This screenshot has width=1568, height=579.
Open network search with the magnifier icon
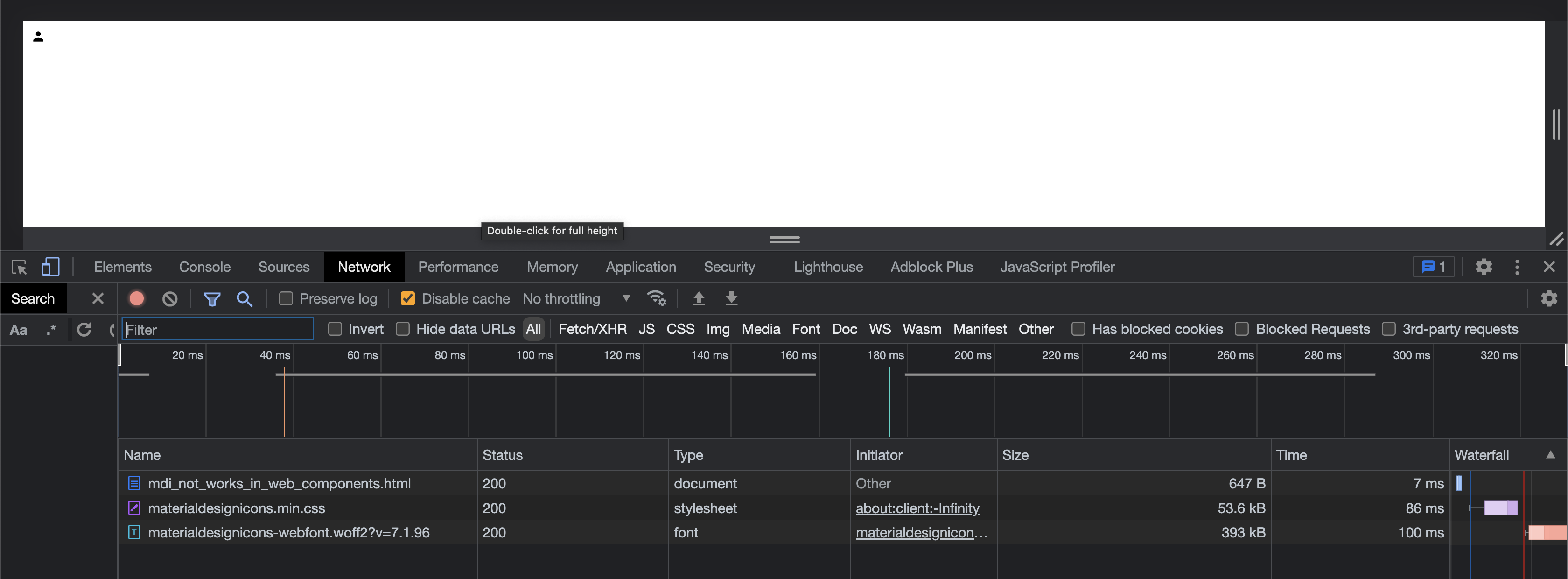[245, 298]
